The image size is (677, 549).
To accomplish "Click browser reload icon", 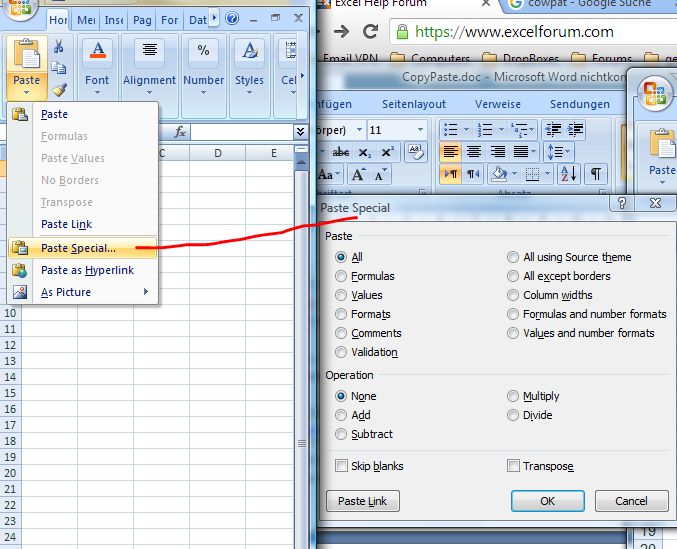I will tap(370, 32).
